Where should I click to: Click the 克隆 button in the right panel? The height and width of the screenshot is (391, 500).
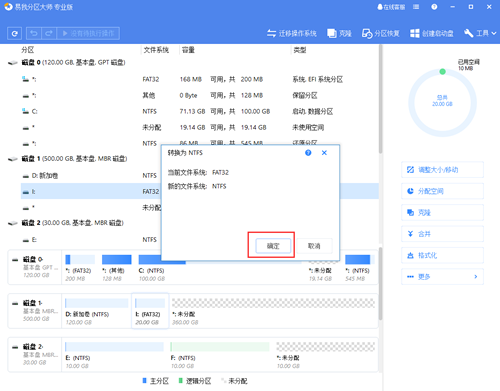click(x=442, y=213)
